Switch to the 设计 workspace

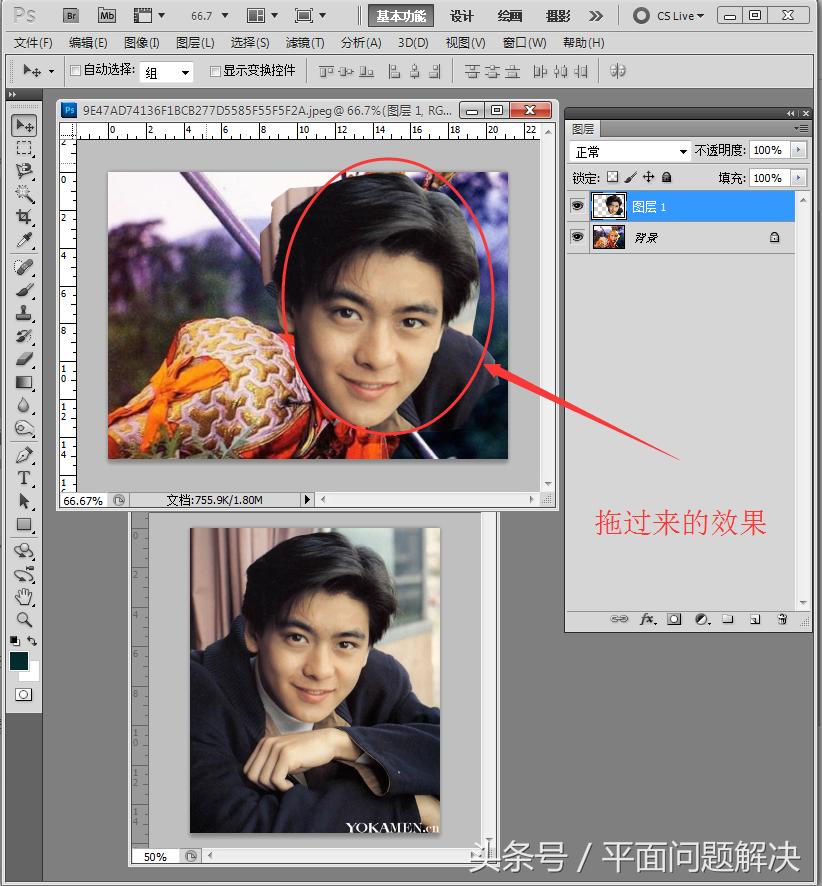pos(462,16)
